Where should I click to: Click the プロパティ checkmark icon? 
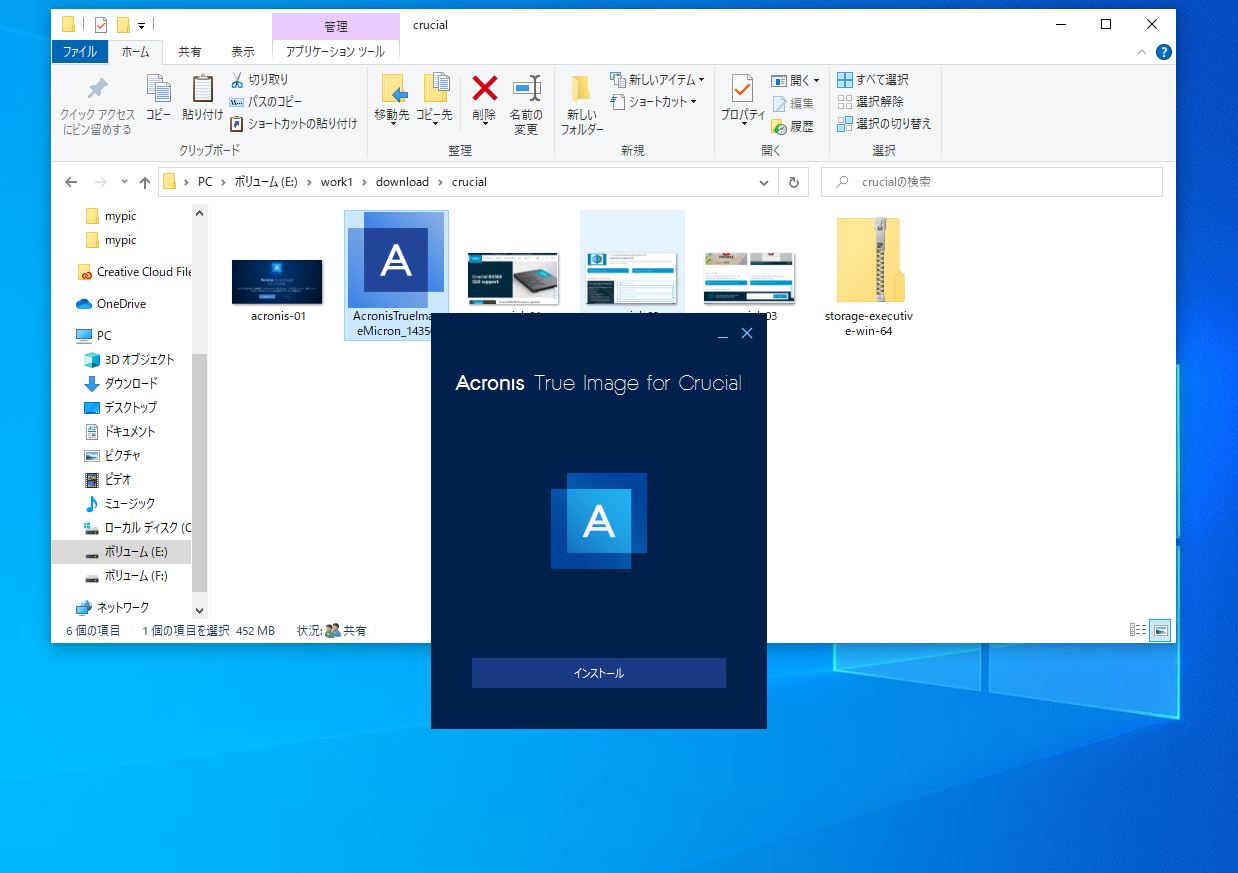coord(742,88)
